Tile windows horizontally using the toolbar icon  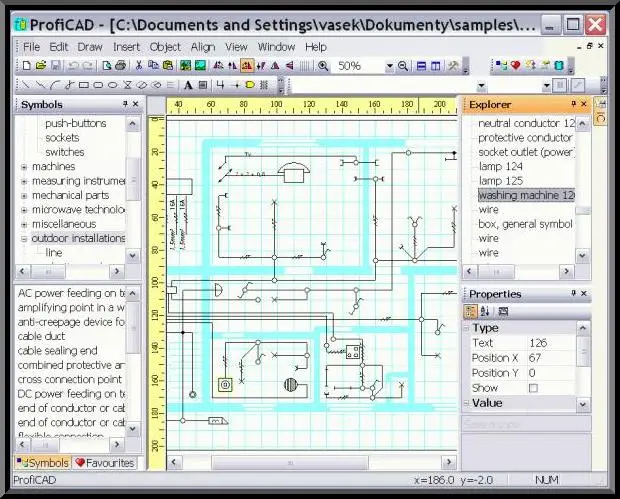click(422, 66)
